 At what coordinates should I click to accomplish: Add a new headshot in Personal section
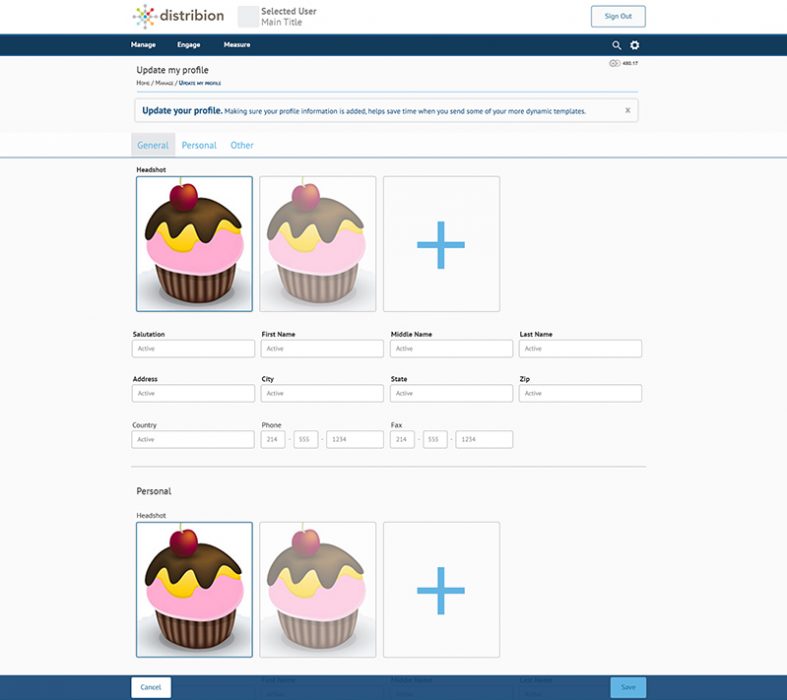coord(441,589)
